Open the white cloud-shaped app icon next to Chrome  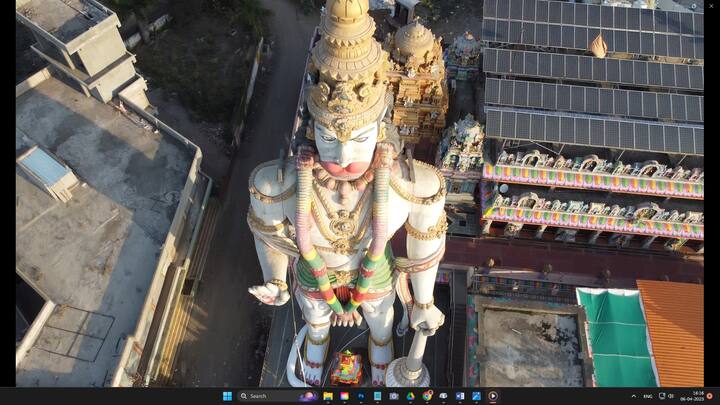(x=443, y=396)
